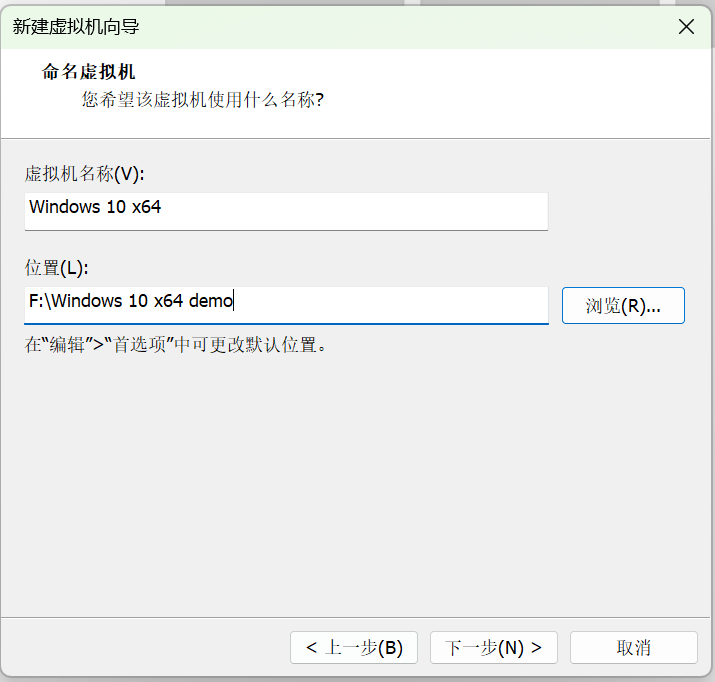Go back with 上一步(B) button
This screenshot has height=682, width=715.
[x=354, y=647]
